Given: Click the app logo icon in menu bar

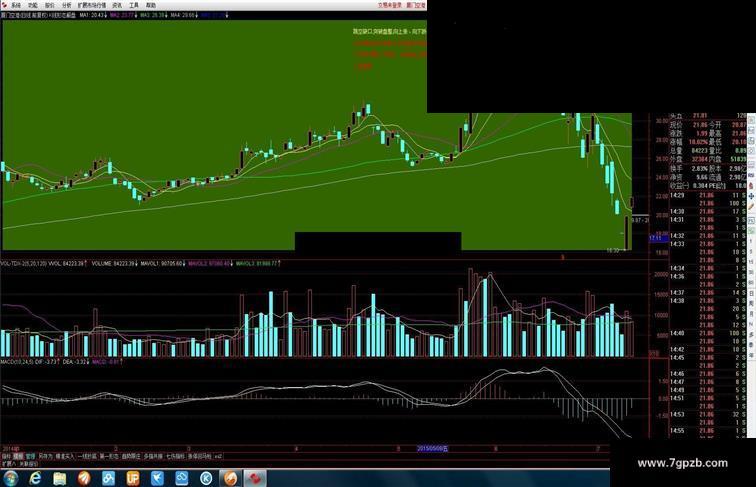Looking at the screenshot, I should pyautogui.click(x=4, y=5).
